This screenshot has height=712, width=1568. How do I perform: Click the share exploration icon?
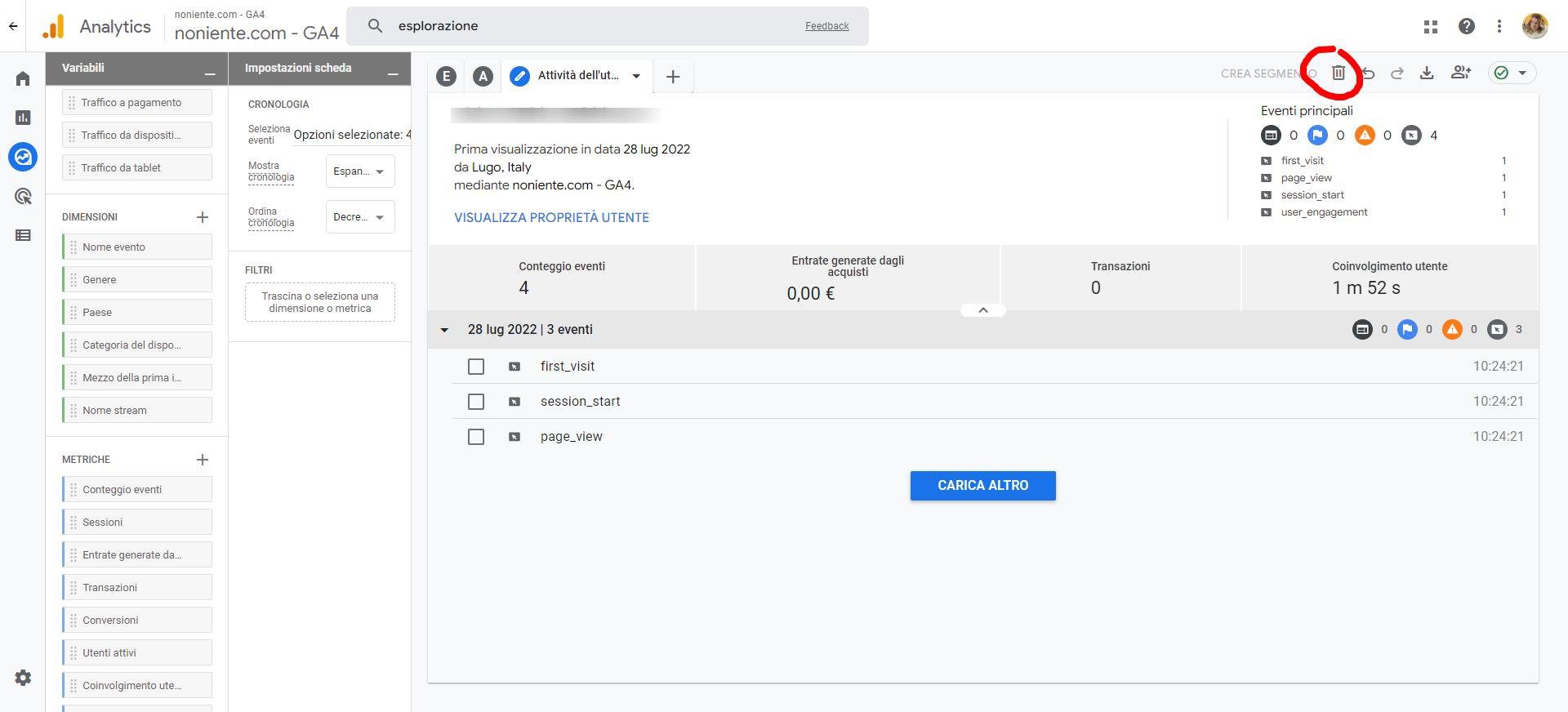click(x=1460, y=73)
